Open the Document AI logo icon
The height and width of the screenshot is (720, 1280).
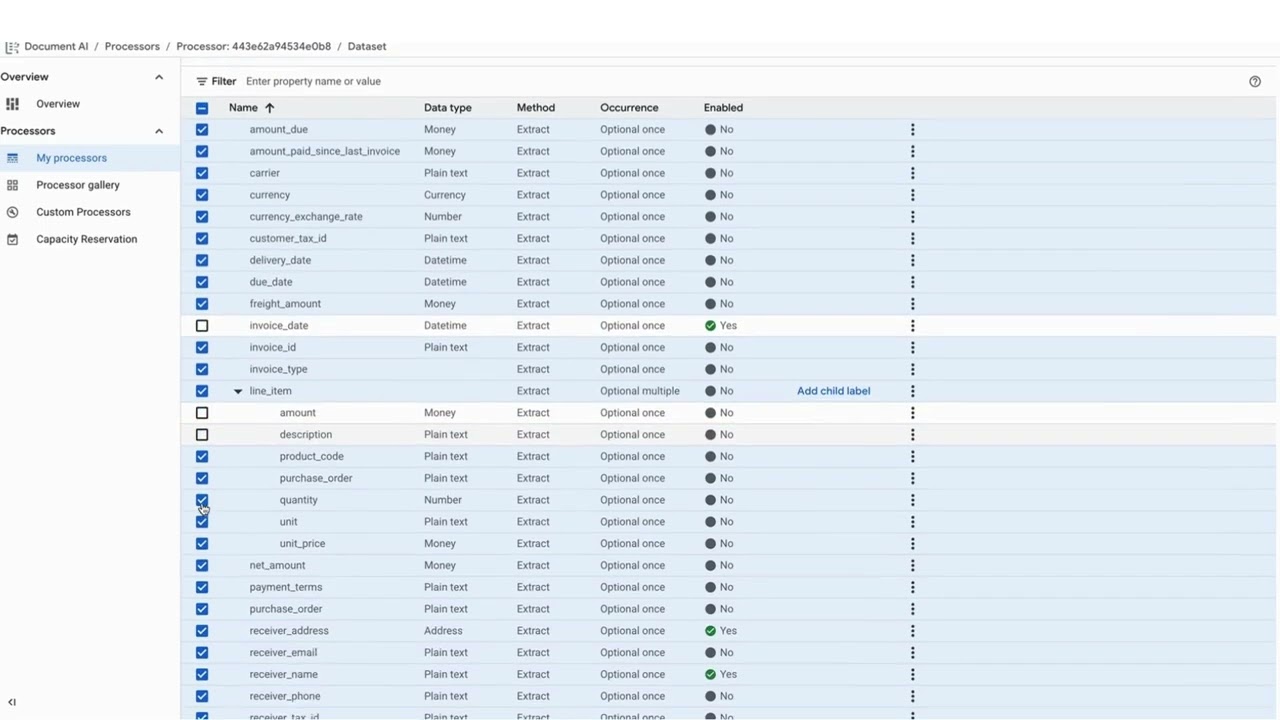11,47
